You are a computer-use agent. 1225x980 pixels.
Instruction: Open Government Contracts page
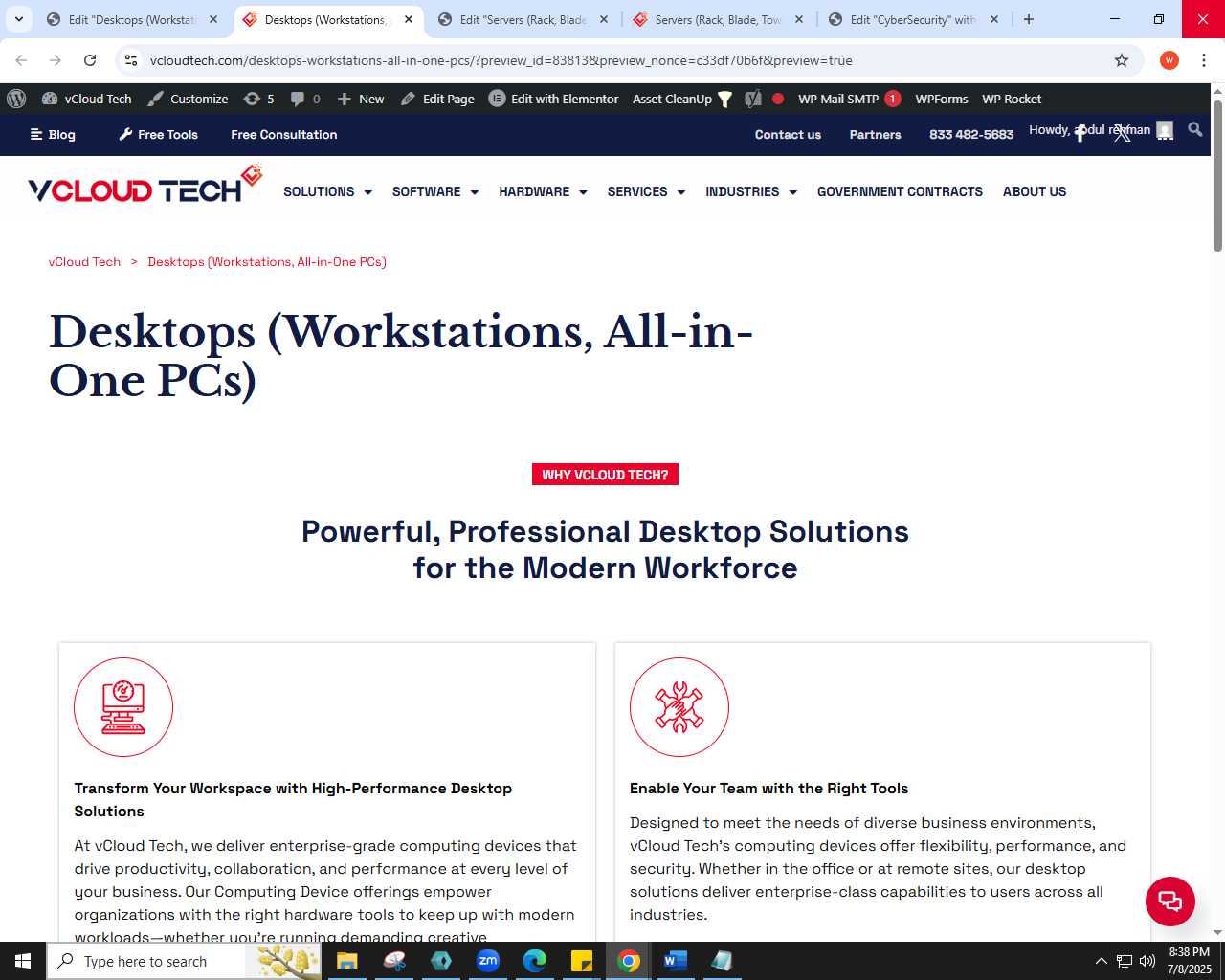coord(900,191)
